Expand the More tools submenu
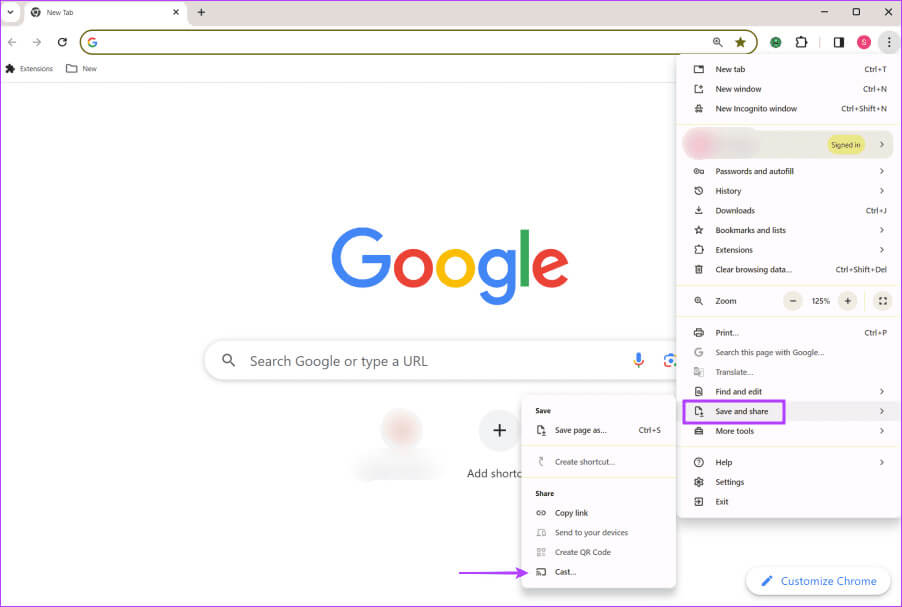The image size is (902, 607). [x=789, y=431]
